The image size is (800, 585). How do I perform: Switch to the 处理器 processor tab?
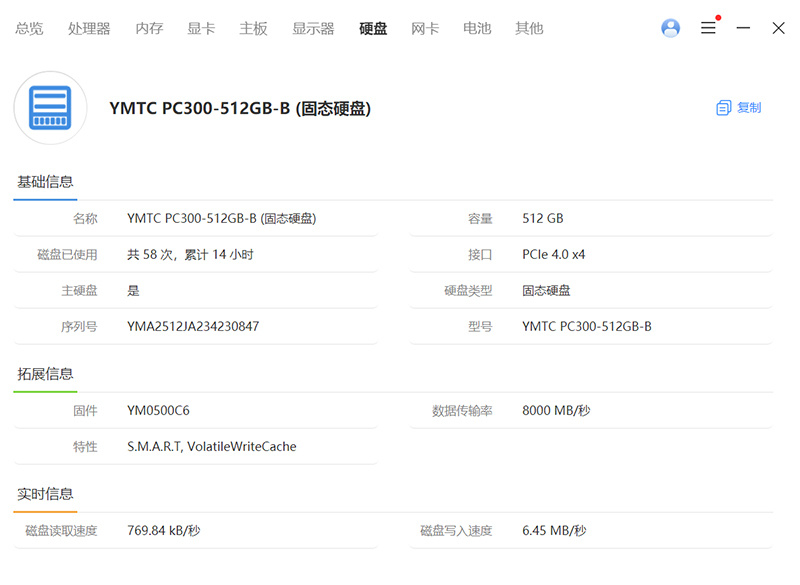(89, 28)
